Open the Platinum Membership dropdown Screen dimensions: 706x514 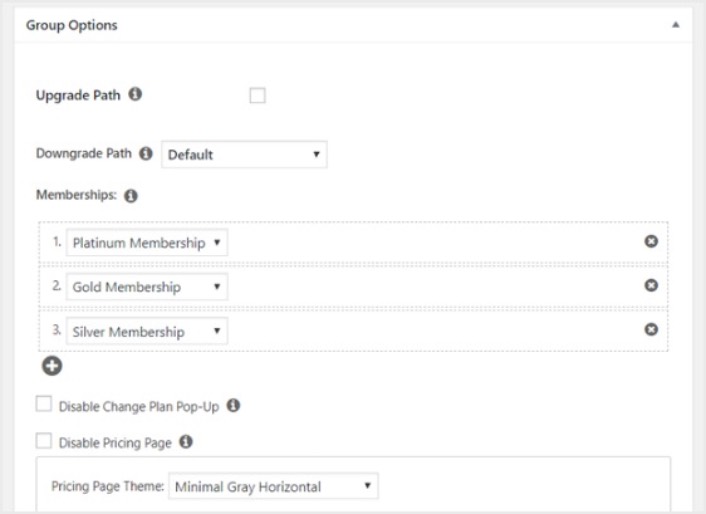coord(146,243)
